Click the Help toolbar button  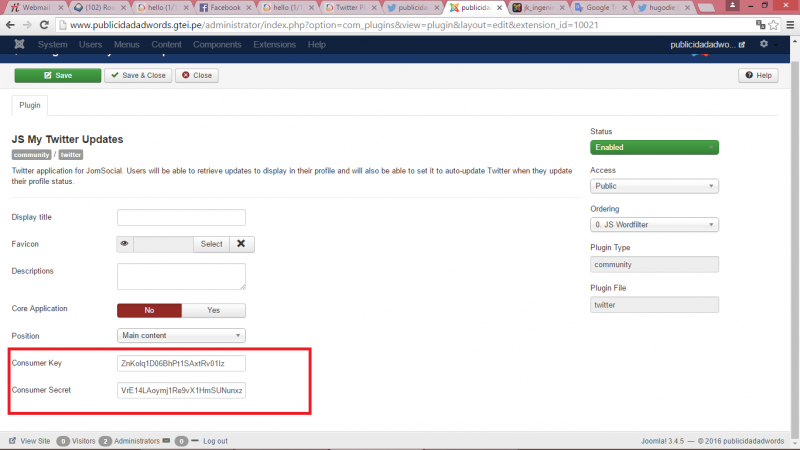pyautogui.click(x=758, y=76)
